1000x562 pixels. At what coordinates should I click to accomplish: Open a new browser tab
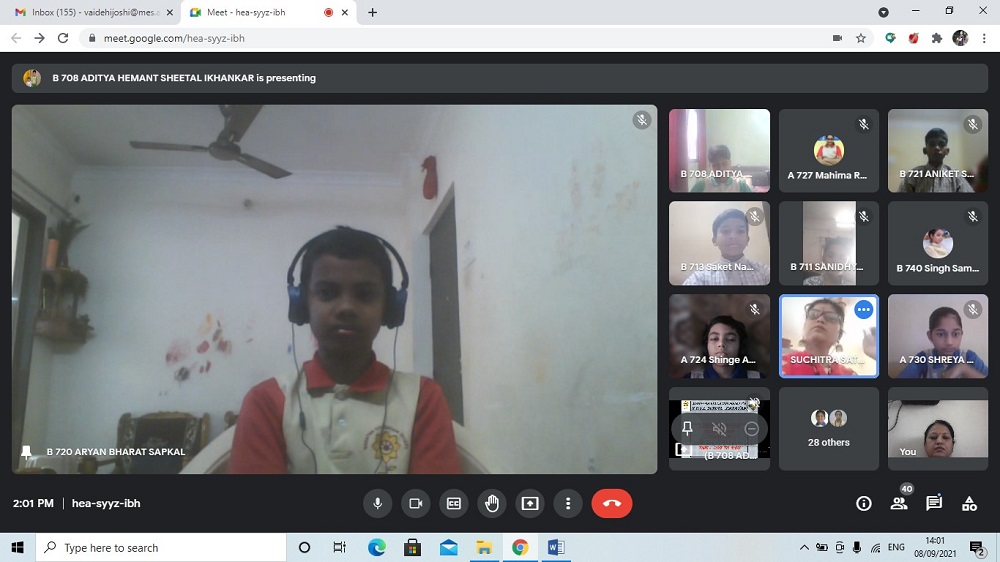point(373,13)
